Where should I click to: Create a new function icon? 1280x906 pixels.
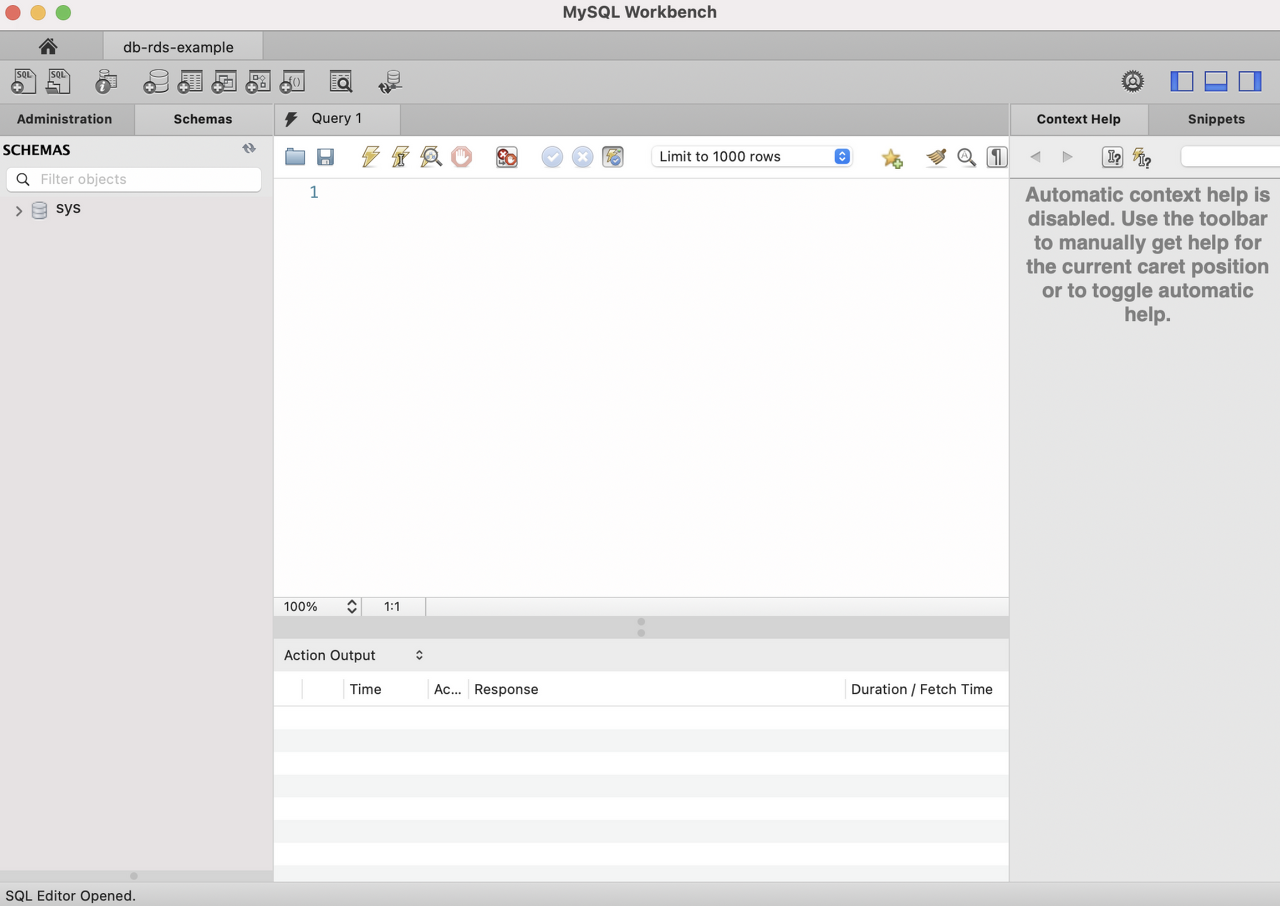tap(292, 82)
